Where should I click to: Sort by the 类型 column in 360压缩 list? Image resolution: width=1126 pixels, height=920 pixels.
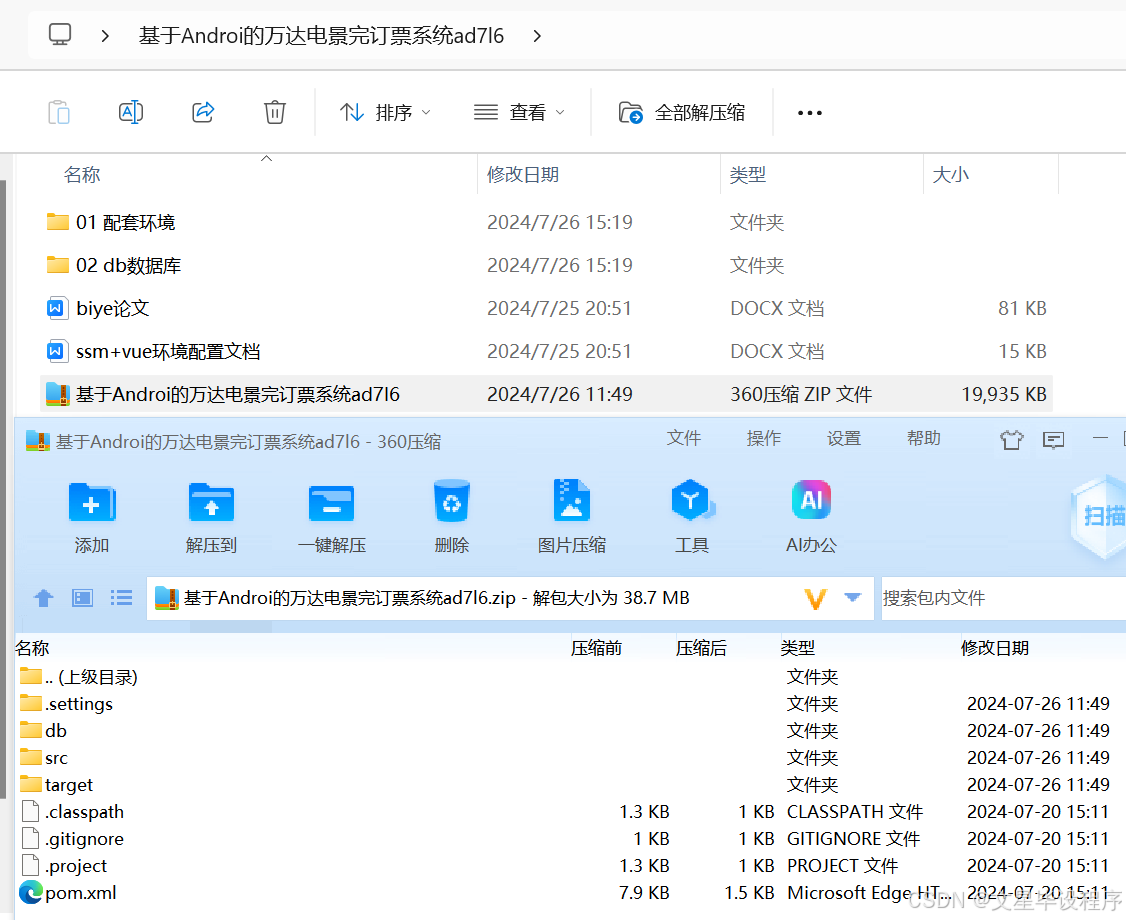click(798, 648)
